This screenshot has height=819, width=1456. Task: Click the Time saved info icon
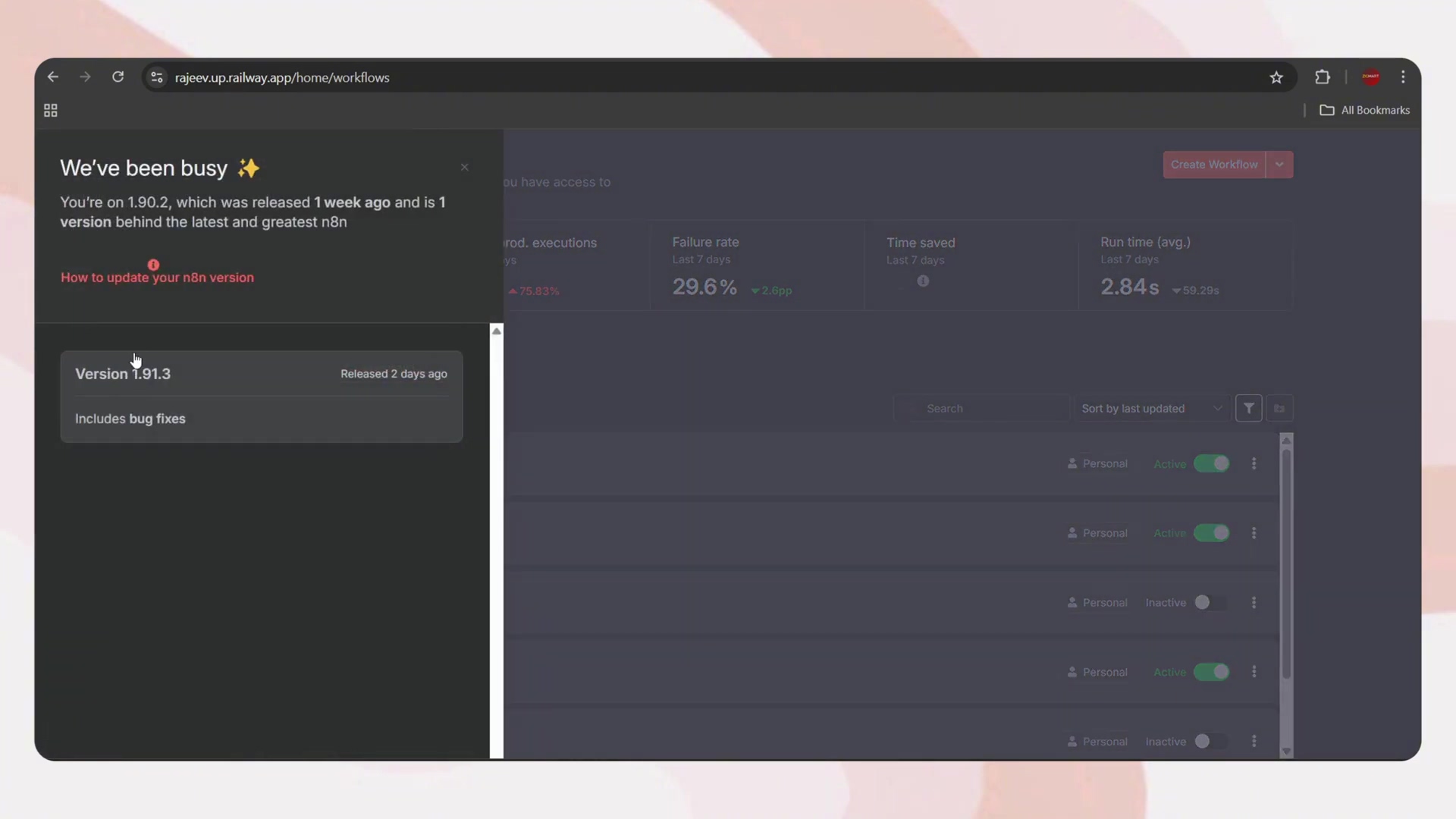click(923, 281)
